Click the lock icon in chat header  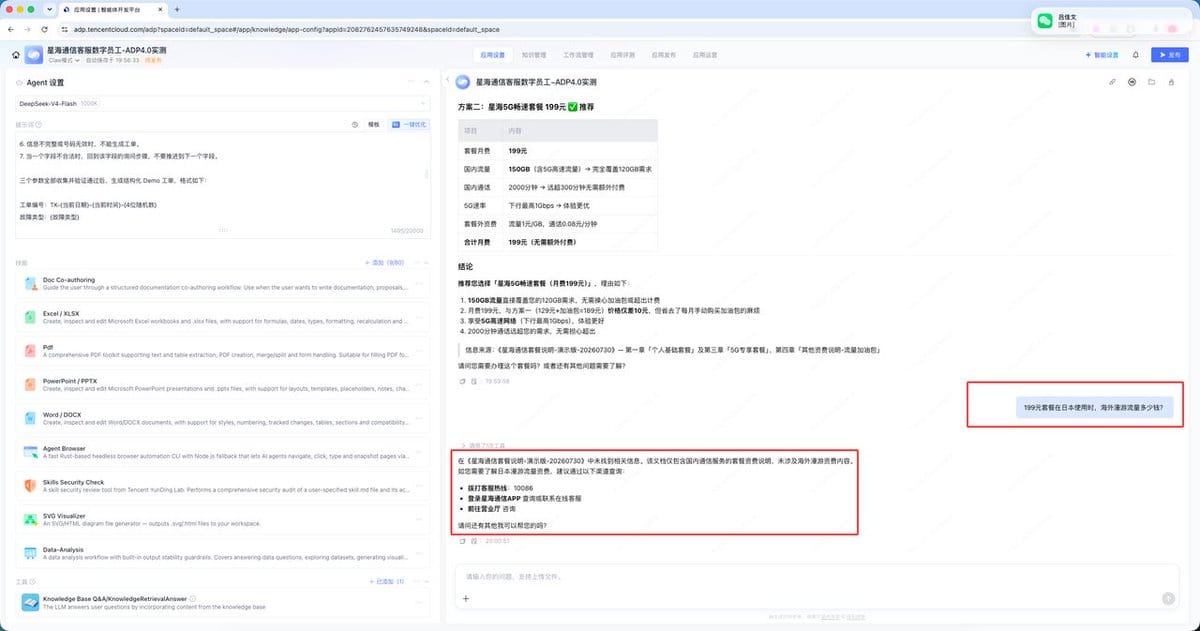[1170, 82]
